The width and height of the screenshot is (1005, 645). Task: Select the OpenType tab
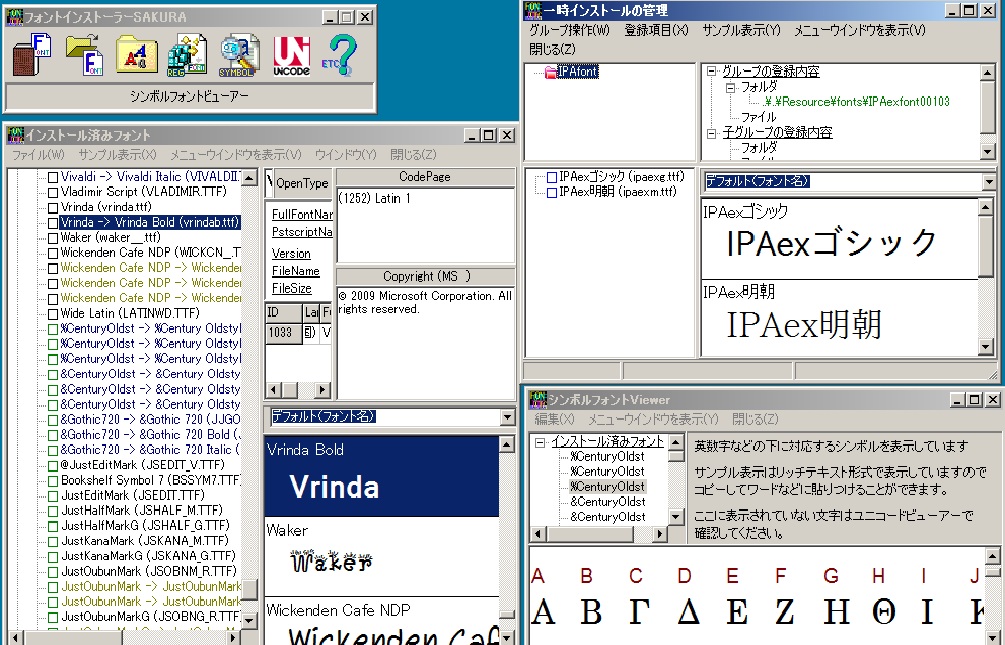point(303,183)
